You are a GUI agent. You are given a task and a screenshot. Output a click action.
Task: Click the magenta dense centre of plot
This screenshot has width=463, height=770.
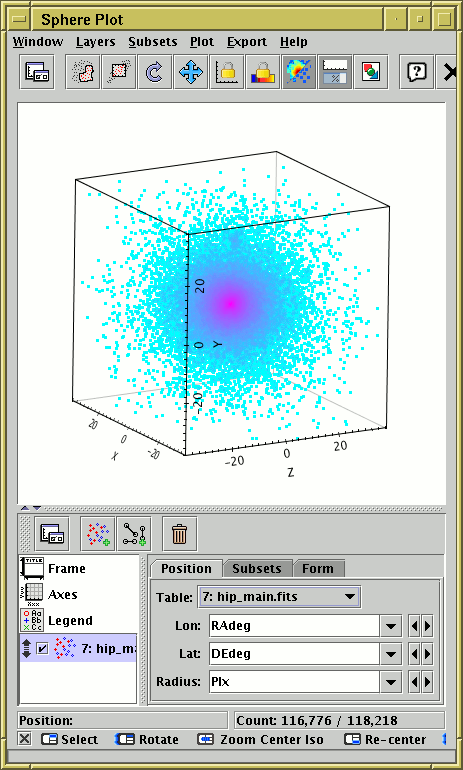[x=230, y=304]
